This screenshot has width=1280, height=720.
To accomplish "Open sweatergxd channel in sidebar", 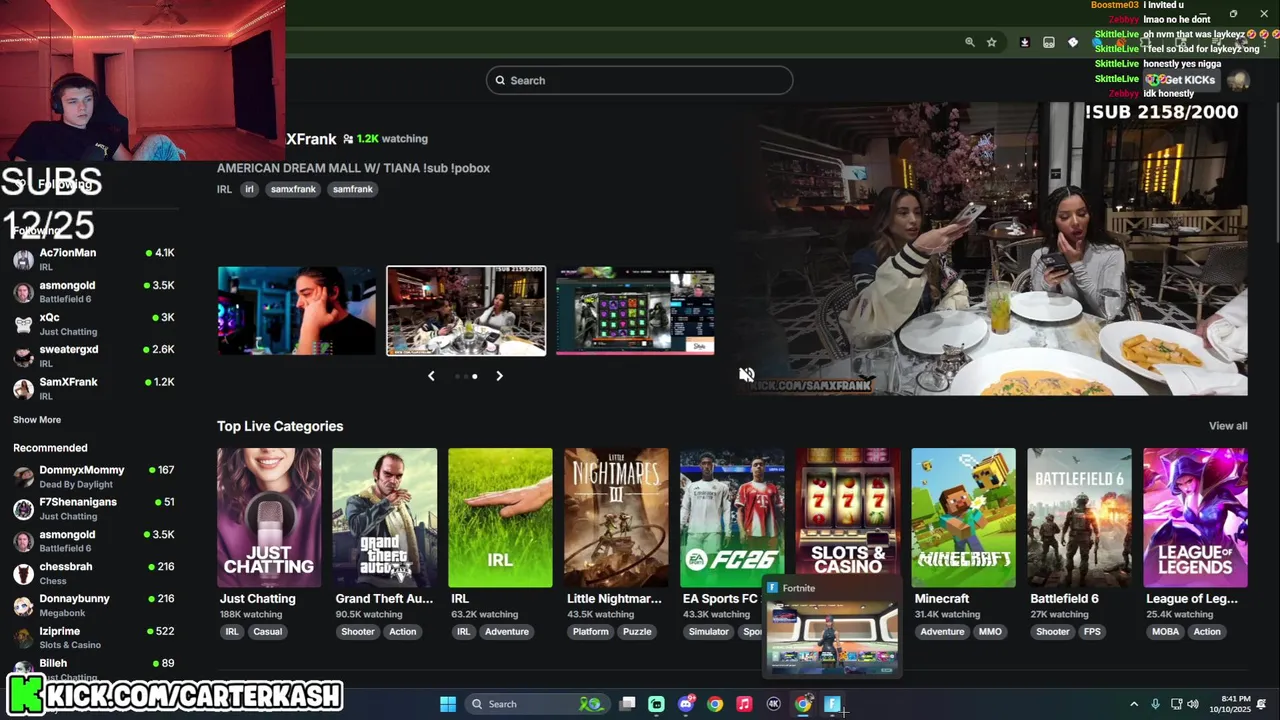I will [x=94, y=356].
